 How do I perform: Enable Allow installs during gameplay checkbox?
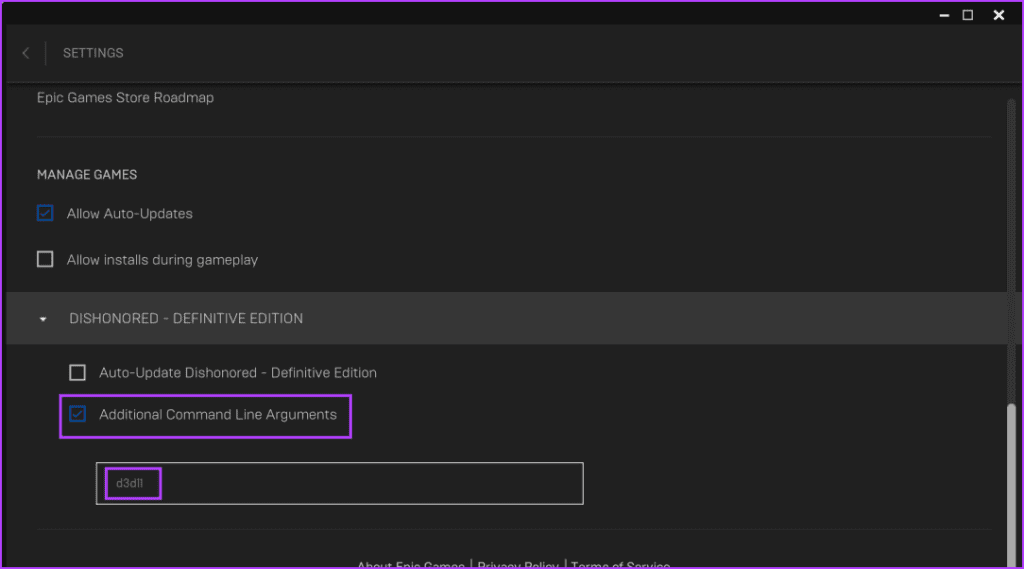[45, 259]
